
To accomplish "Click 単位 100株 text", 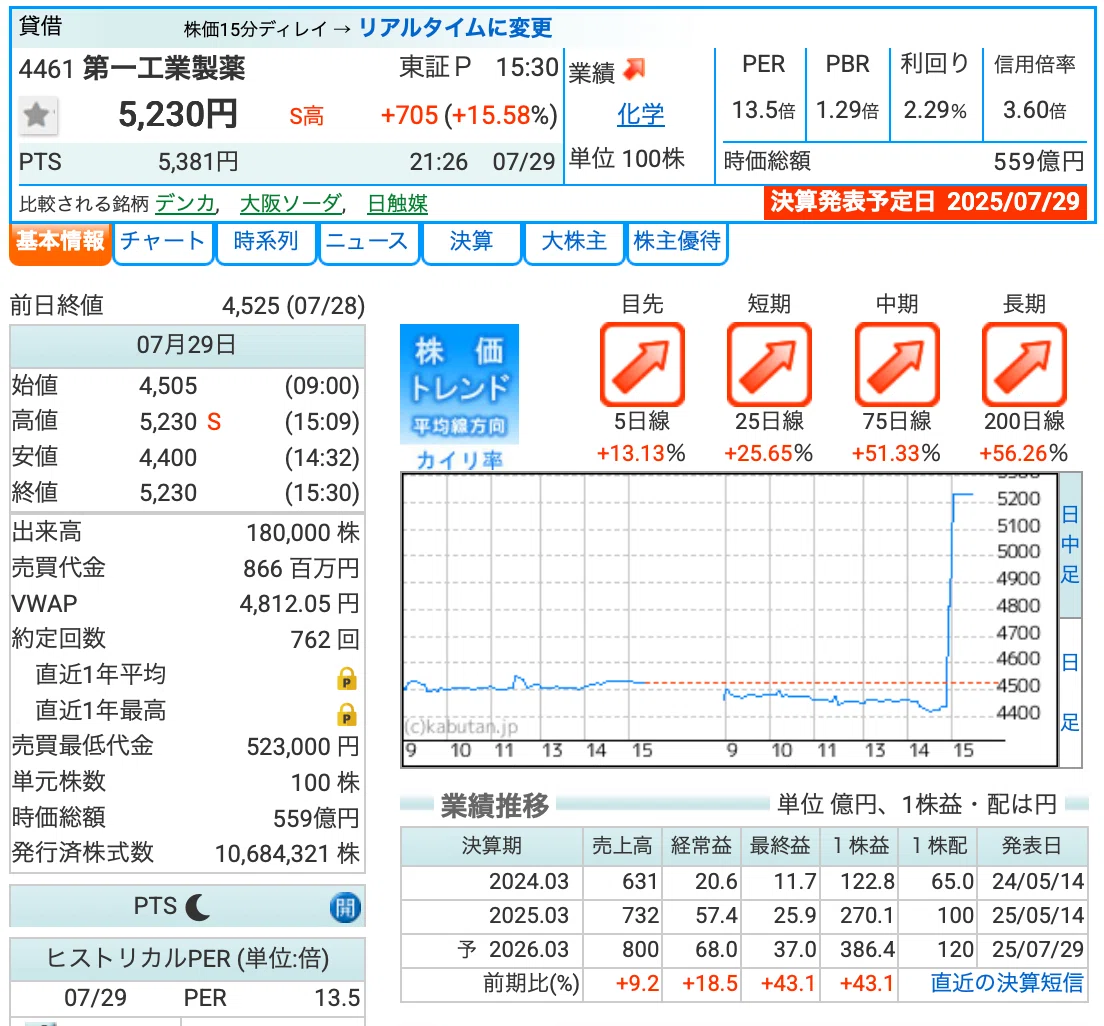I will tap(627, 158).
